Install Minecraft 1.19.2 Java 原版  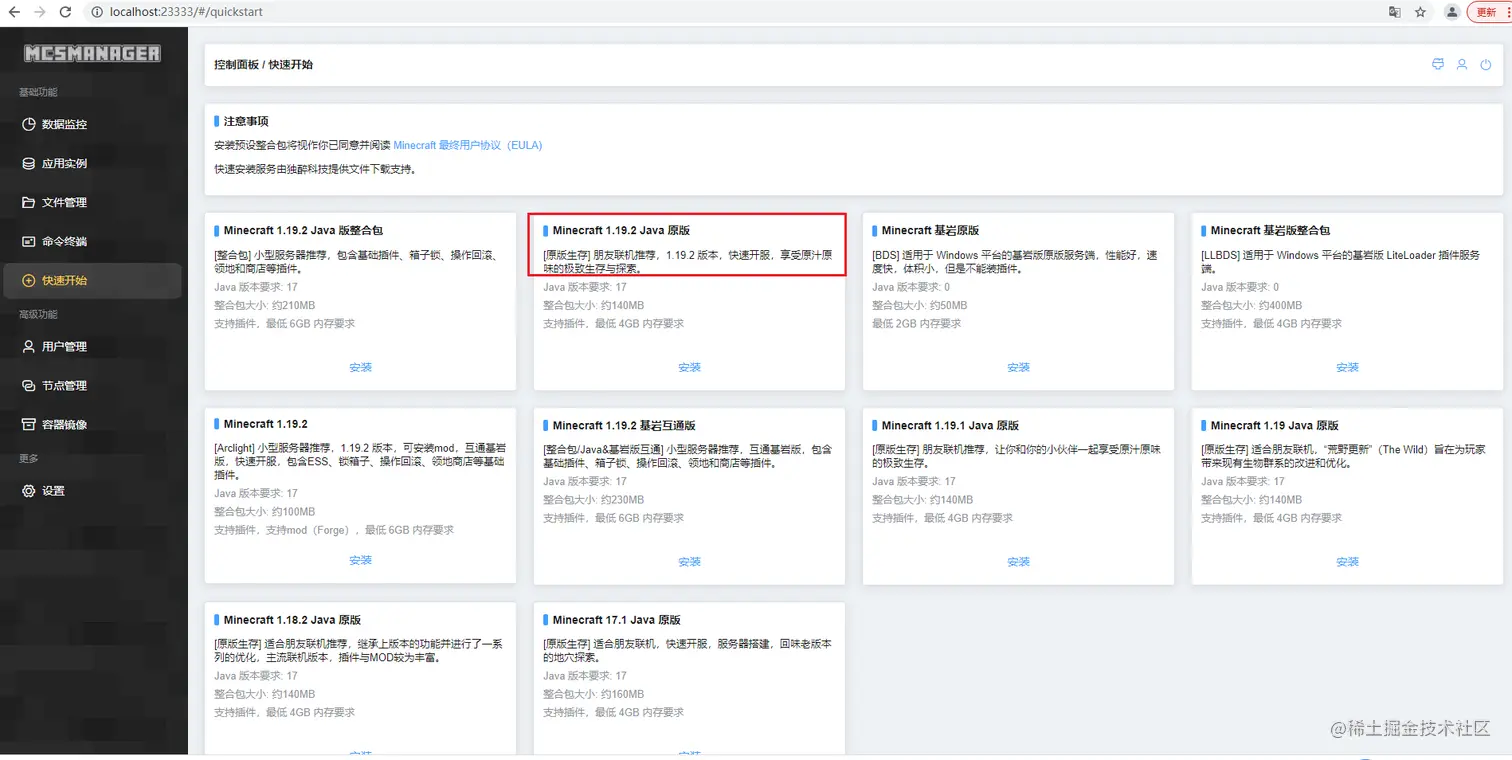click(689, 367)
